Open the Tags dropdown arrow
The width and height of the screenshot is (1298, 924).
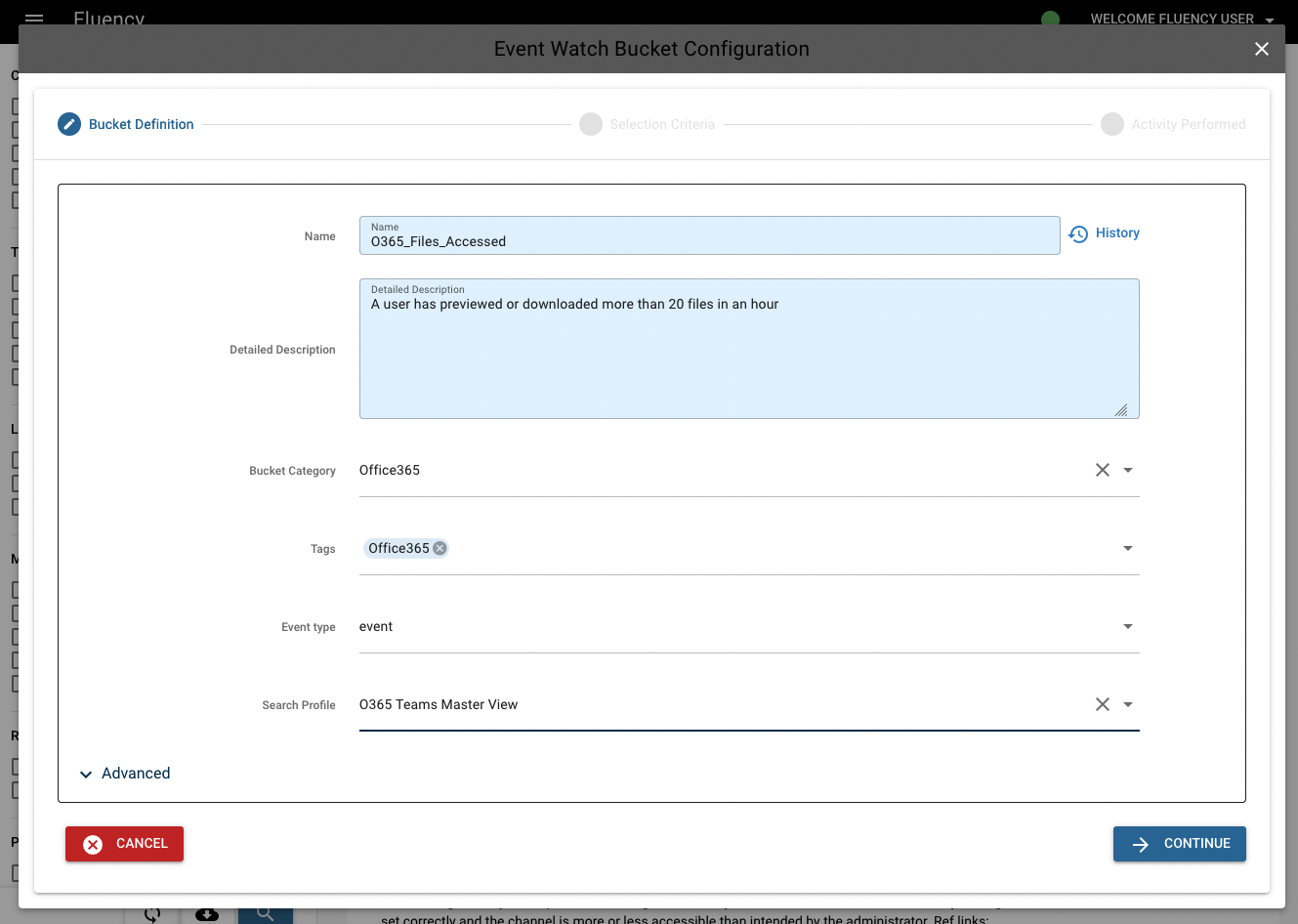coord(1128,548)
